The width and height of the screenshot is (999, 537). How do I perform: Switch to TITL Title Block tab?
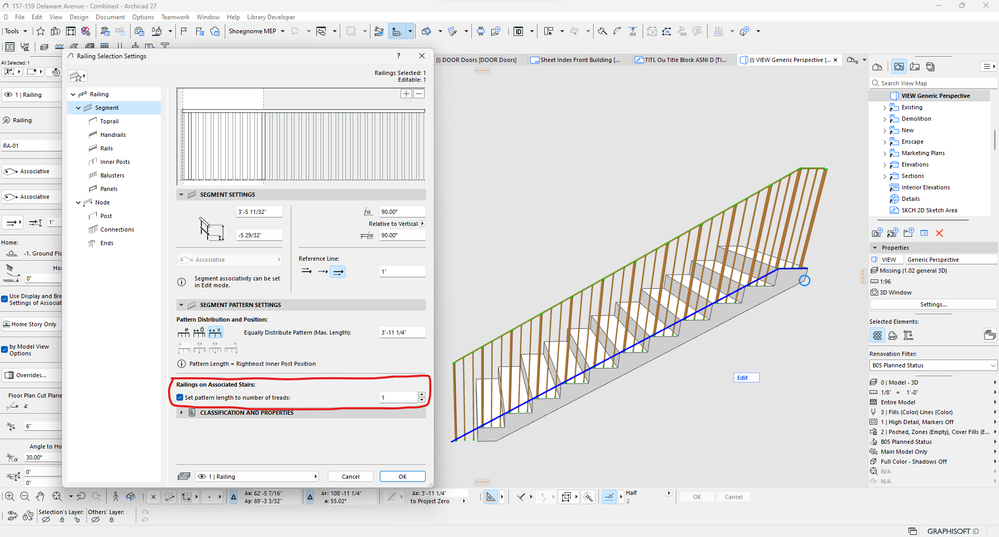point(685,60)
